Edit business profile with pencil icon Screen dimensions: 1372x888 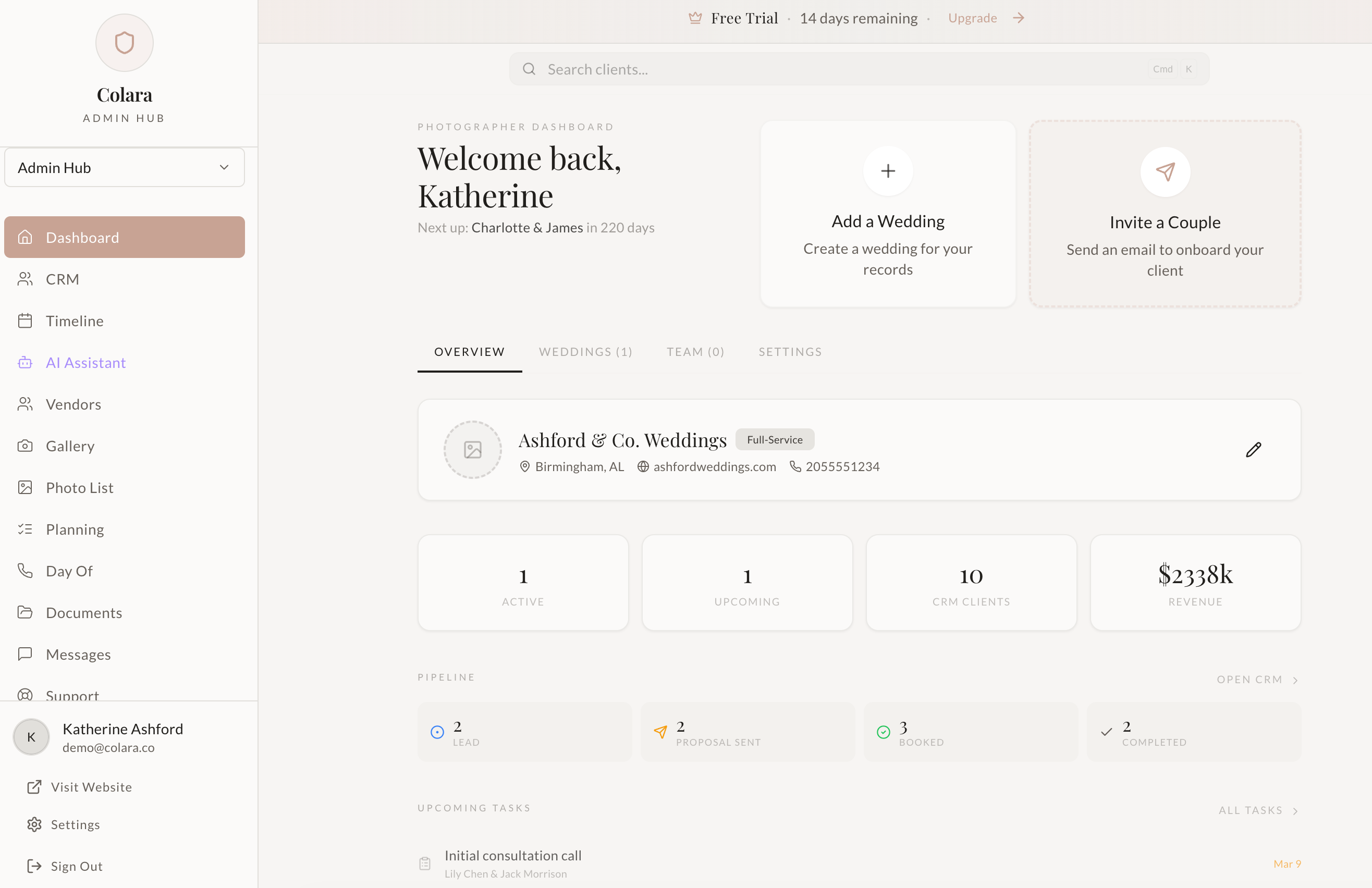1253,450
